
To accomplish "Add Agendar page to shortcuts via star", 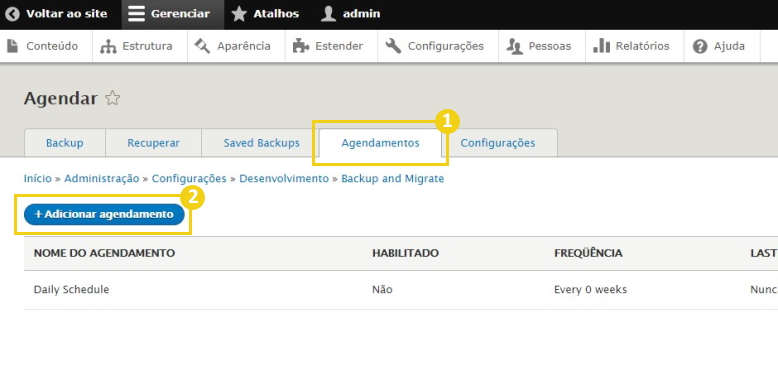I will tap(113, 98).
